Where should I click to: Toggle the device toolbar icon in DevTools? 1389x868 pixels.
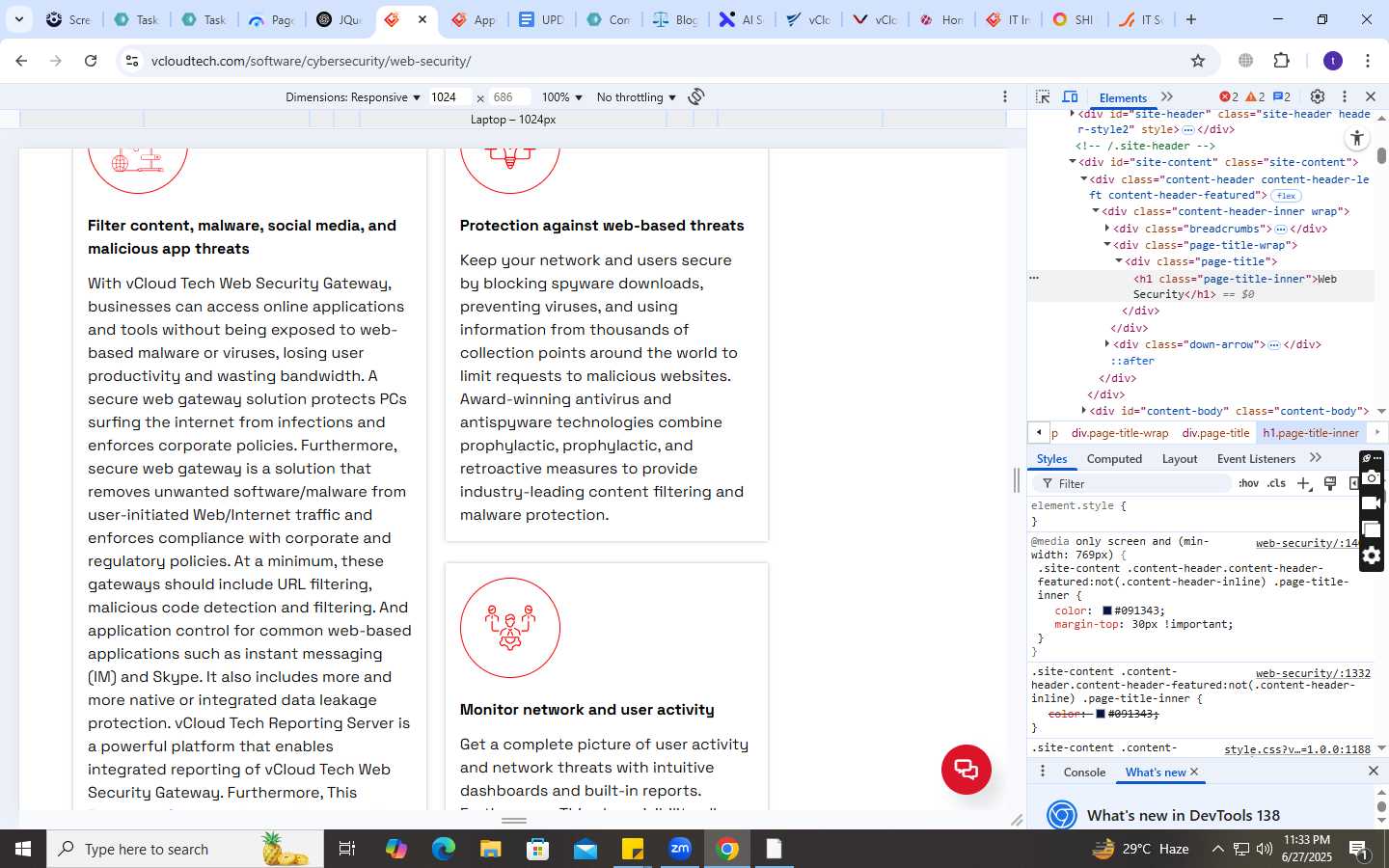pos(1070,96)
